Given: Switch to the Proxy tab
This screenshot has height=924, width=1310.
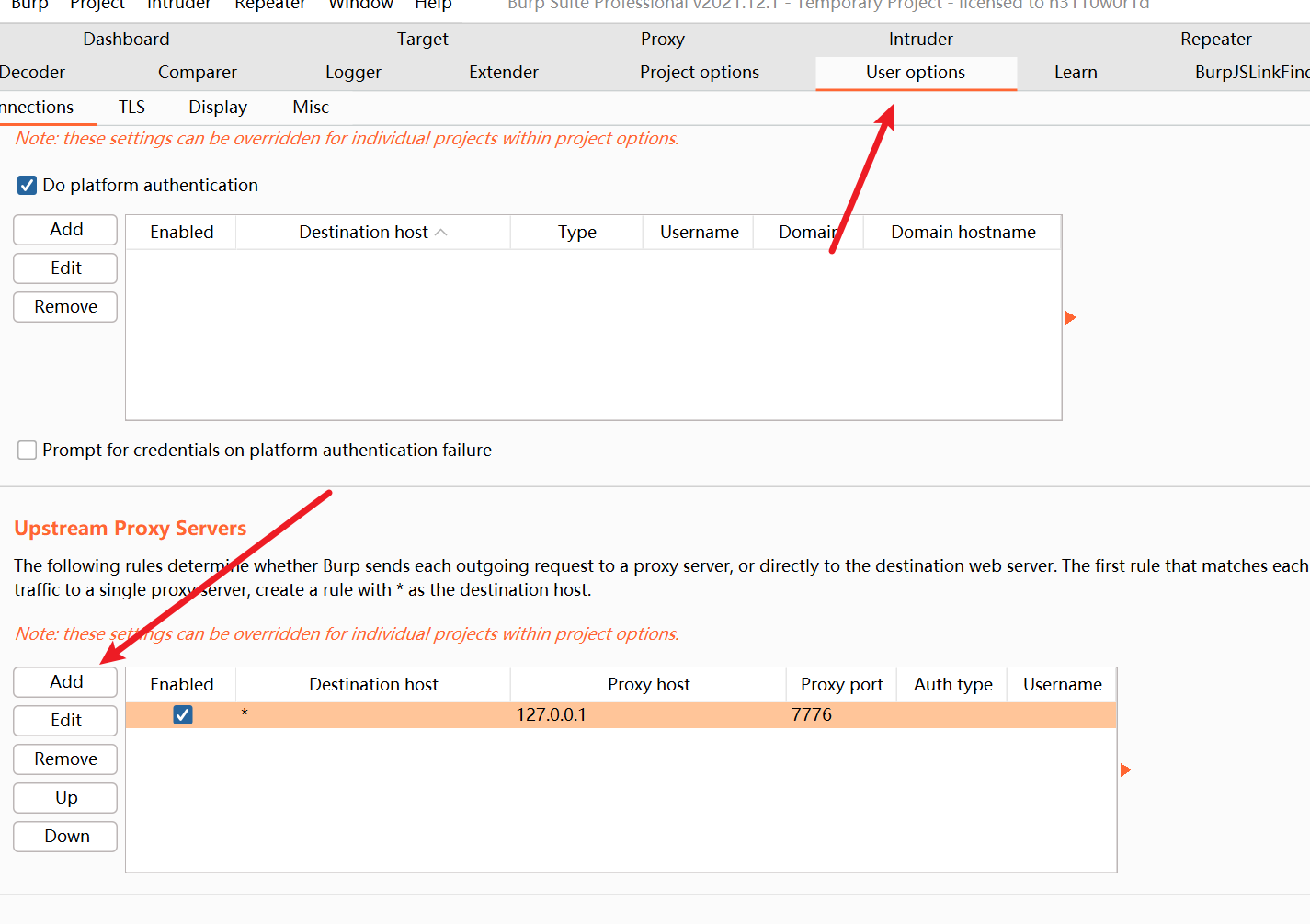Looking at the screenshot, I should 663,39.
